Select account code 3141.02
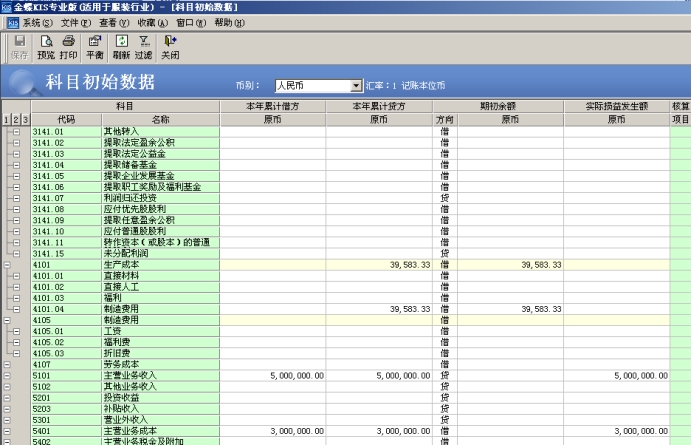The width and height of the screenshot is (692, 445). click(x=66, y=143)
